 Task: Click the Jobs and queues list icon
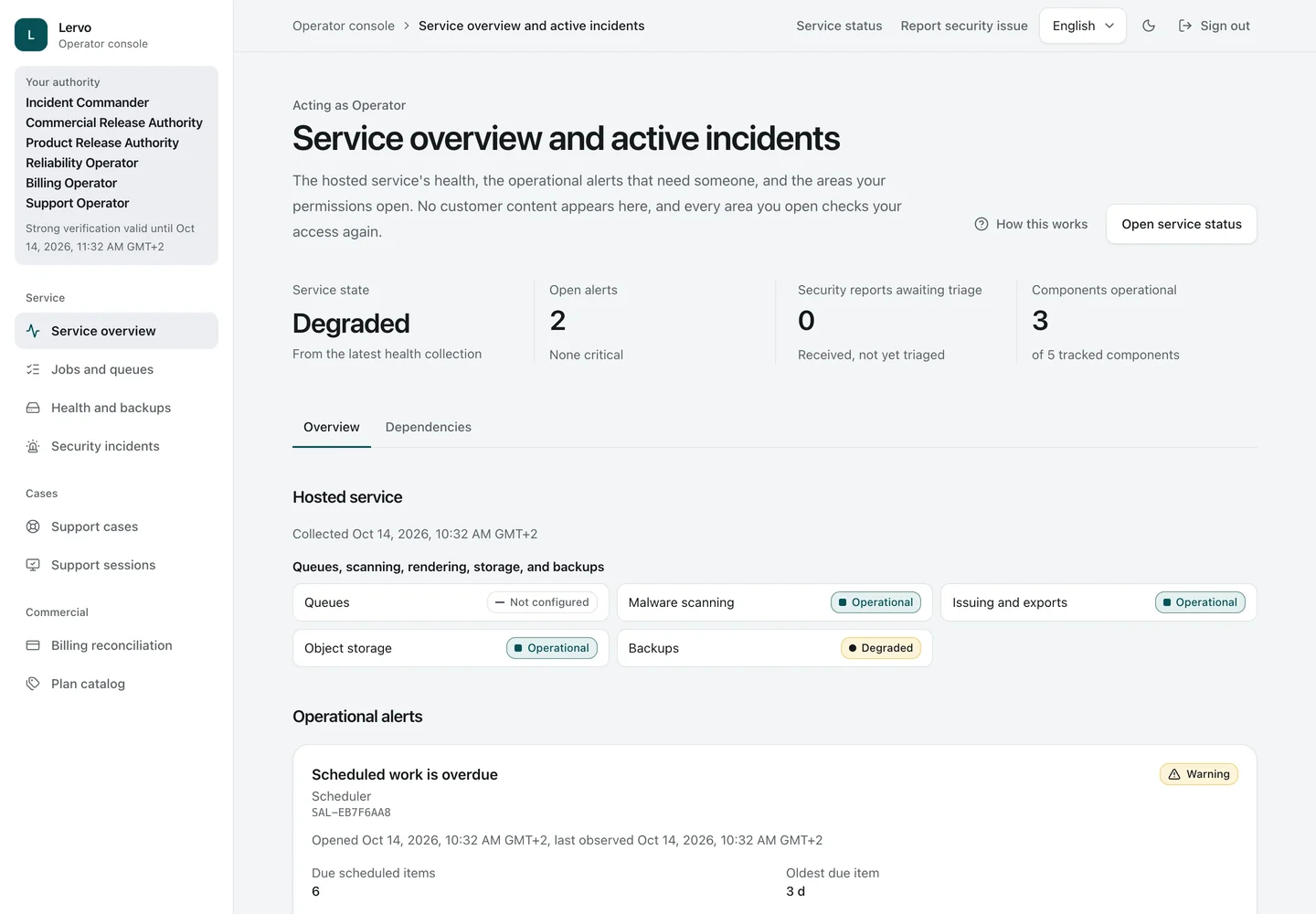pos(33,369)
